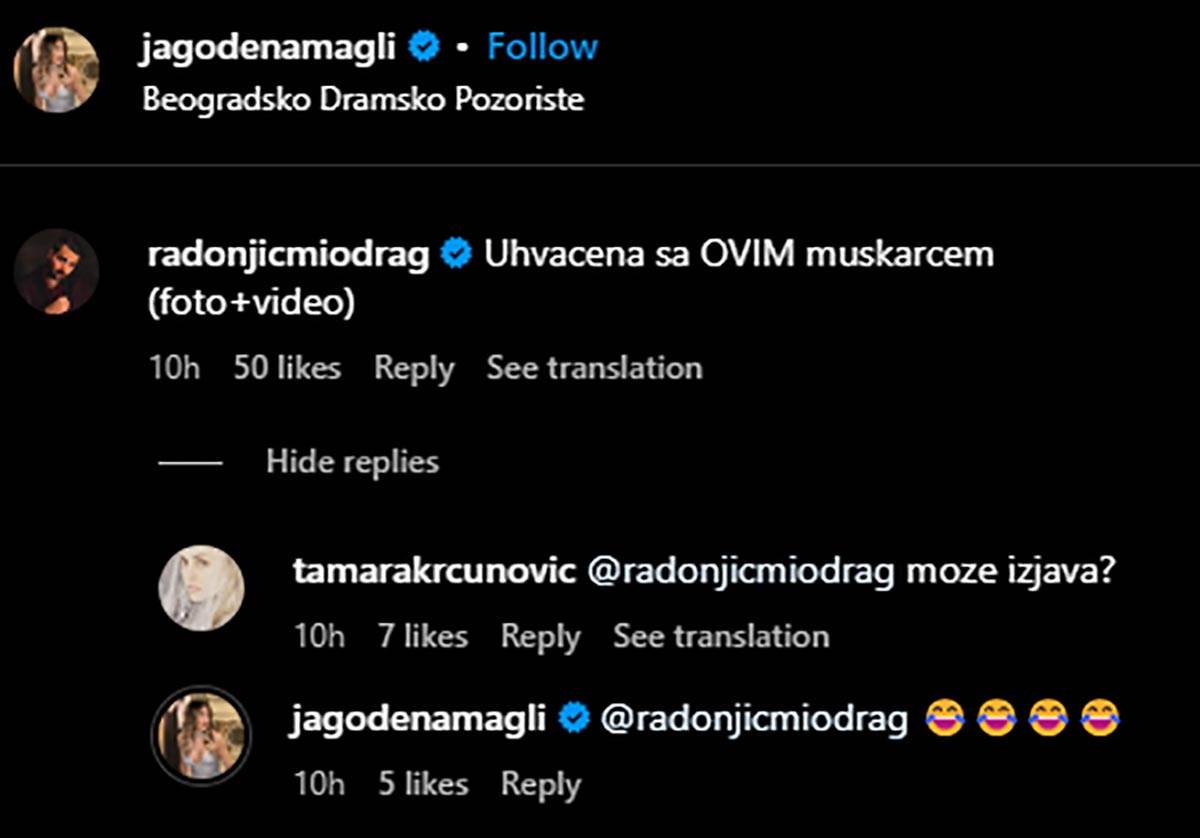View the 50 likes on radonjicmiodrag comment
Image resolution: width=1200 pixels, height=838 pixels.
coord(287,368)
